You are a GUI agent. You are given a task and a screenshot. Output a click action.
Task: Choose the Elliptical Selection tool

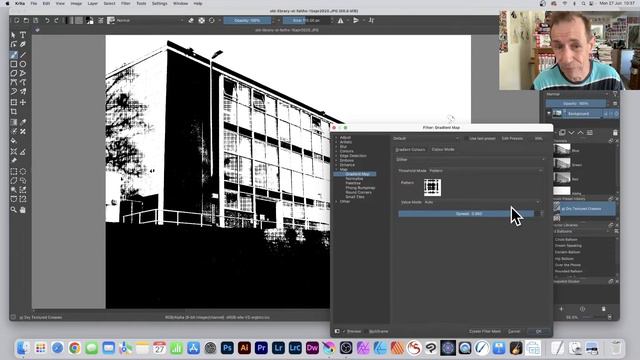tap(23, 171)
